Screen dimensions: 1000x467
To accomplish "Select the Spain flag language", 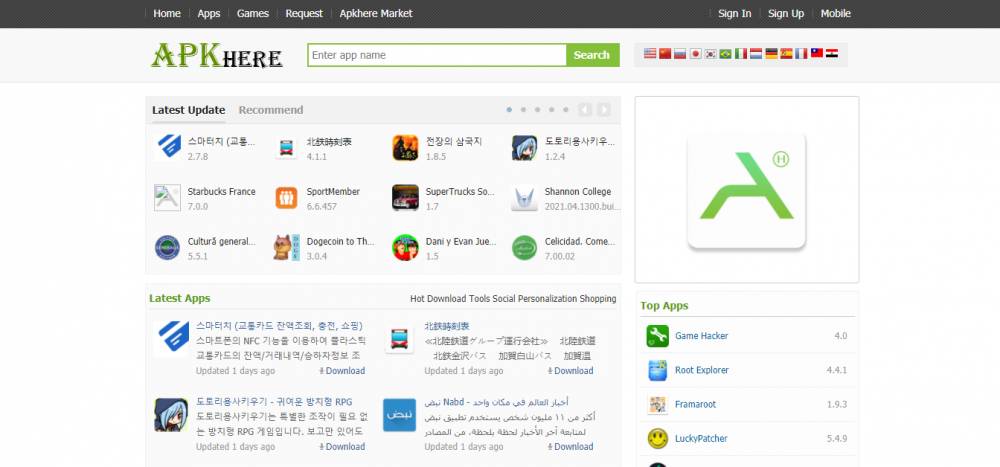I will (x=786, y=54).
